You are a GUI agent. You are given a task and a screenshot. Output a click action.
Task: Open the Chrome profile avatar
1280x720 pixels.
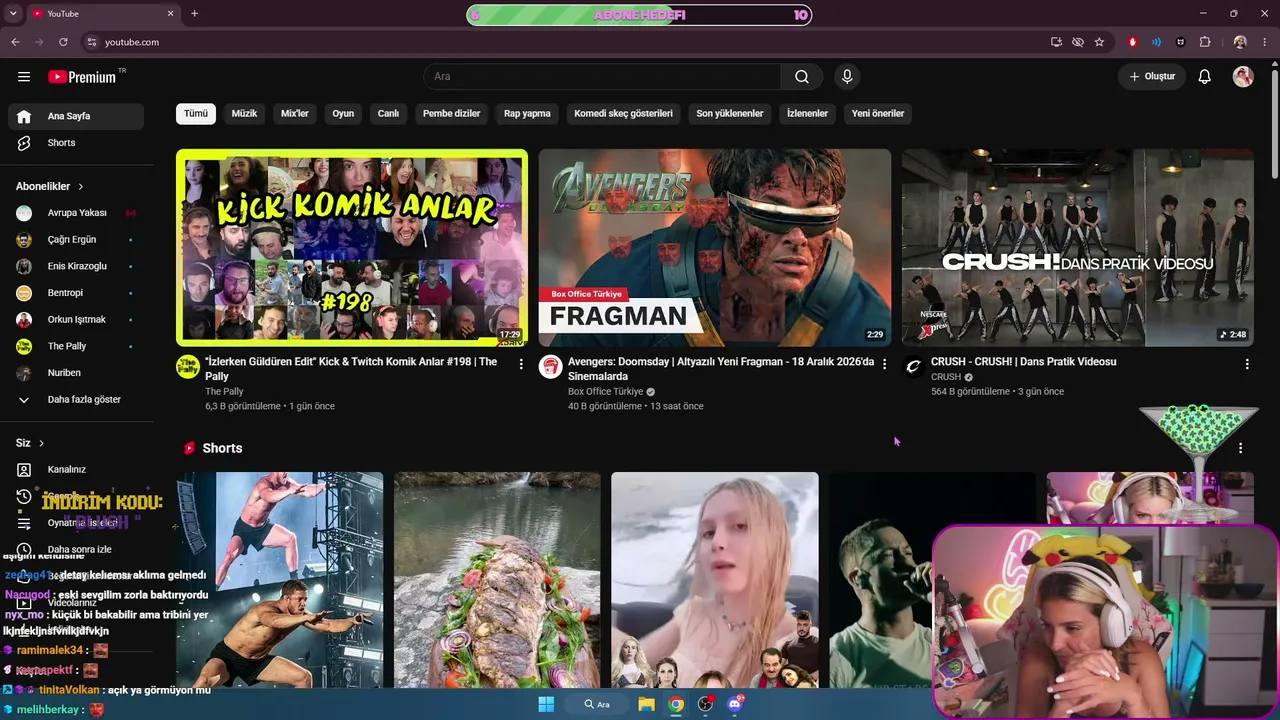pos(1240,42)
